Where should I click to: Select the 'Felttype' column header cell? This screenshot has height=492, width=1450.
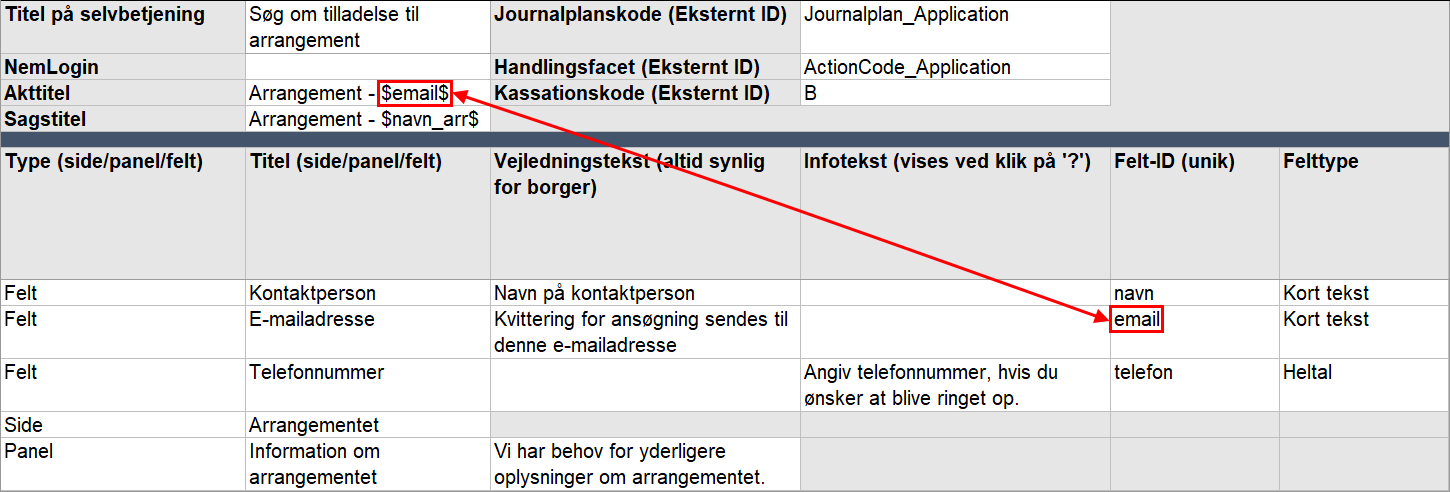coord(1363,213)
